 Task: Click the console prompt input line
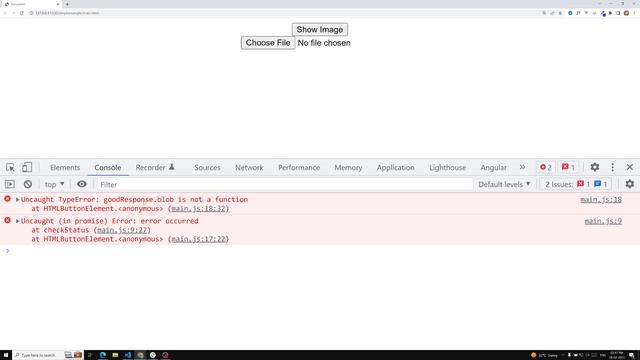point(320,251)
